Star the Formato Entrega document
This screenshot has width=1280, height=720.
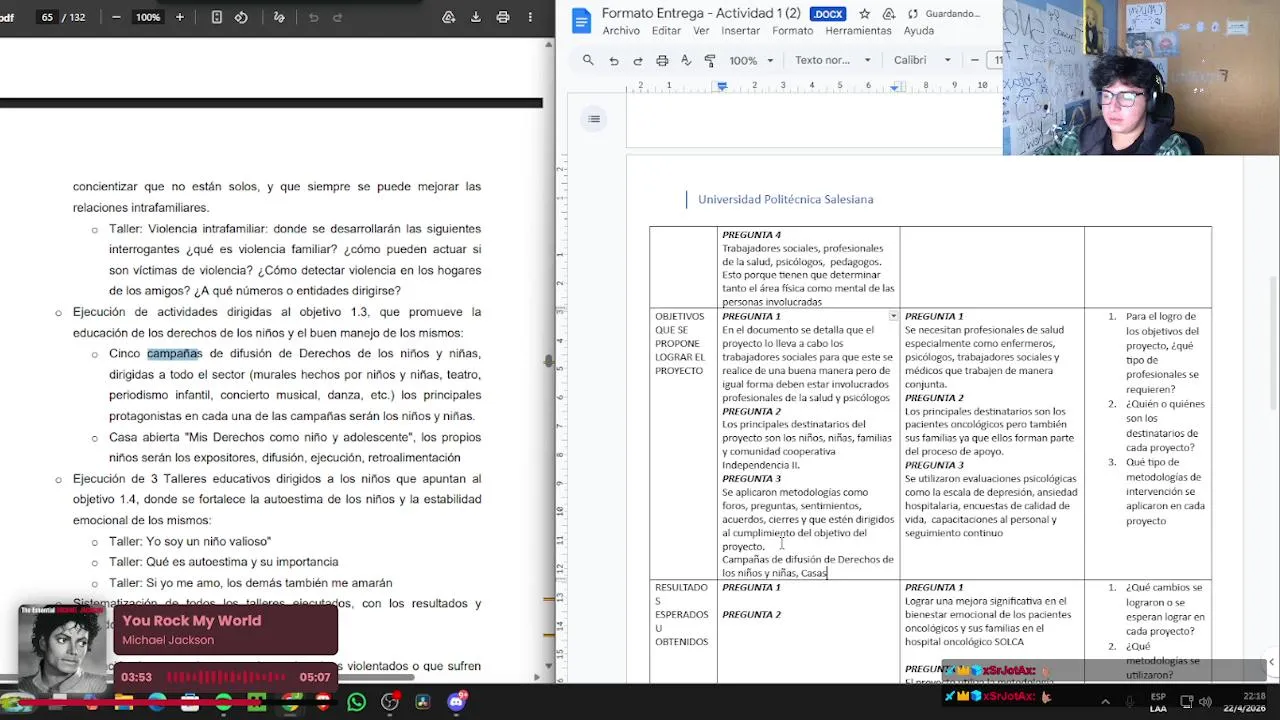[x=864, y=14]
